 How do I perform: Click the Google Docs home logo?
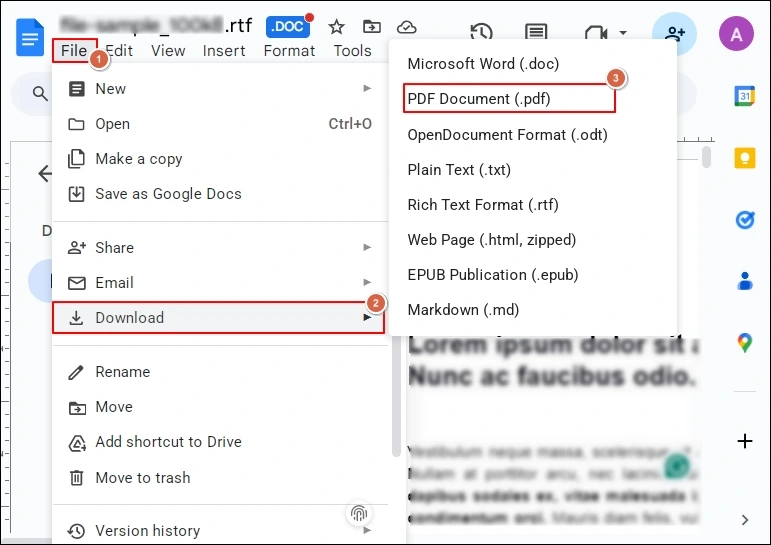pos(30,37)
